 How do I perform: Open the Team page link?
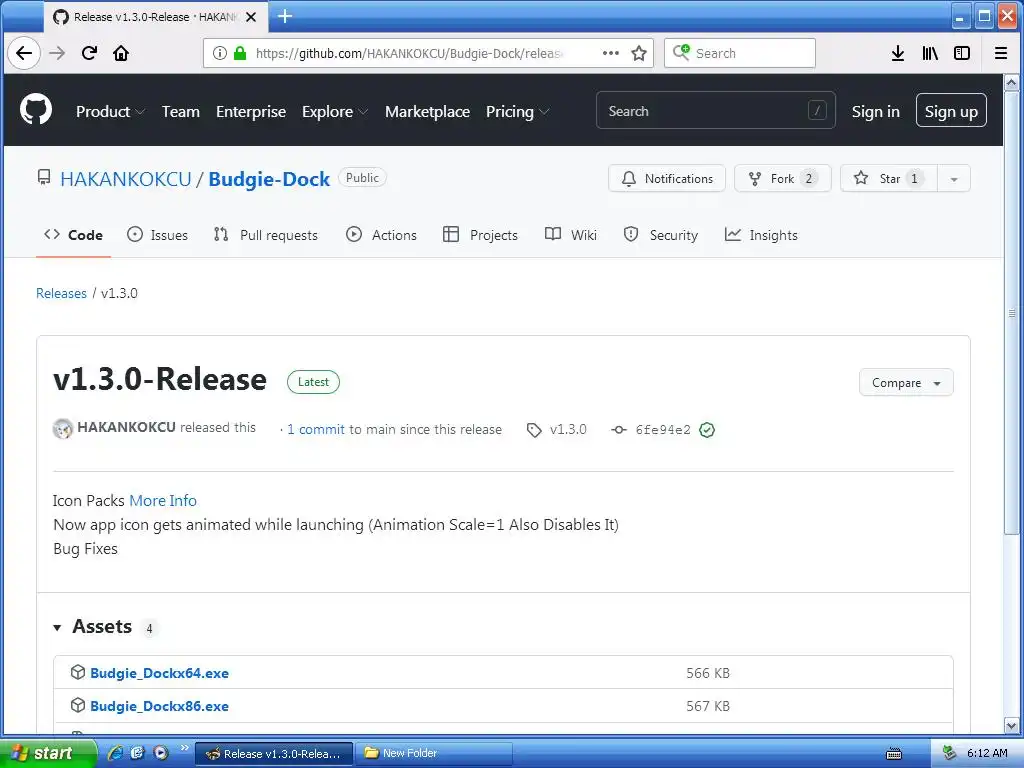tap(180, 112)
